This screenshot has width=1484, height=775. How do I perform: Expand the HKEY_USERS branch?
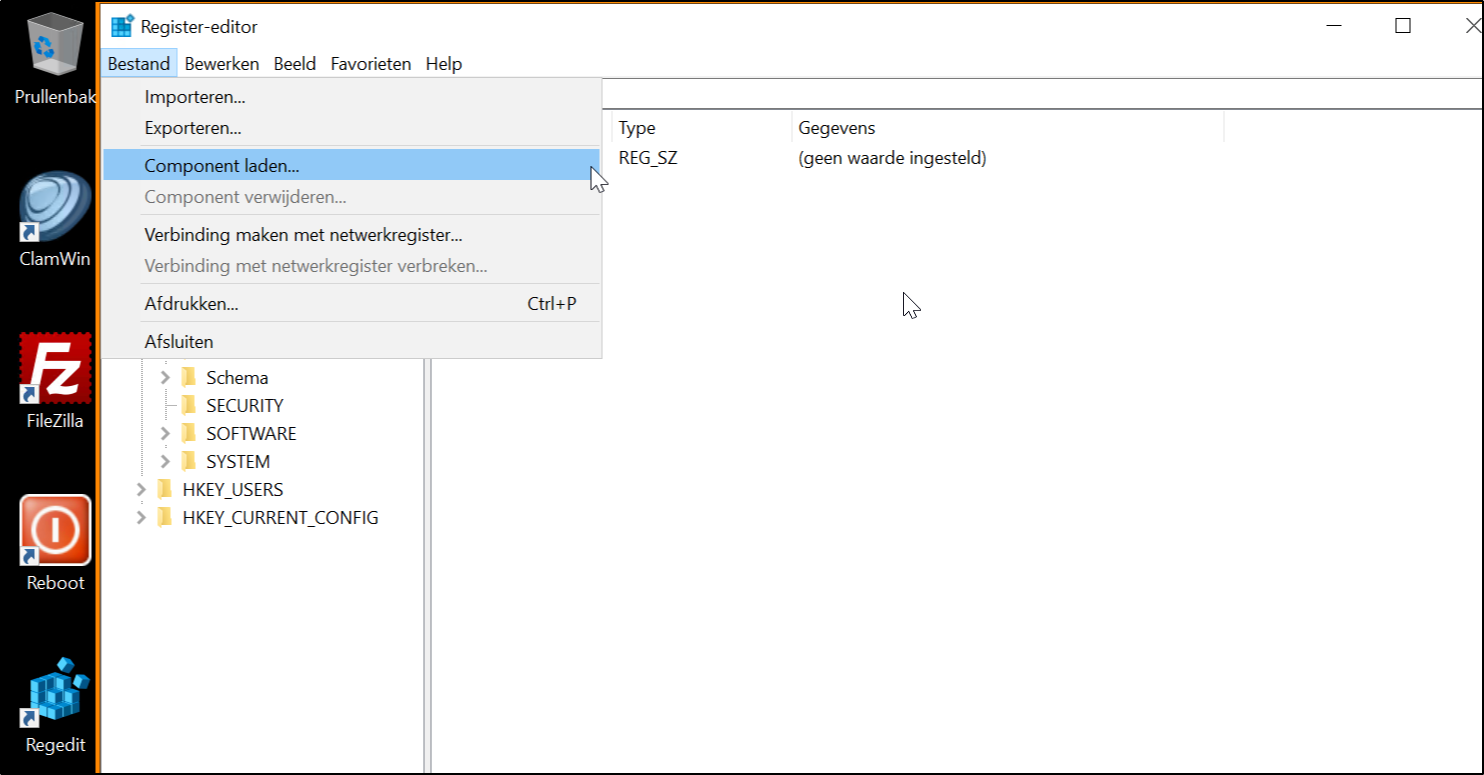tap(143, 489)
